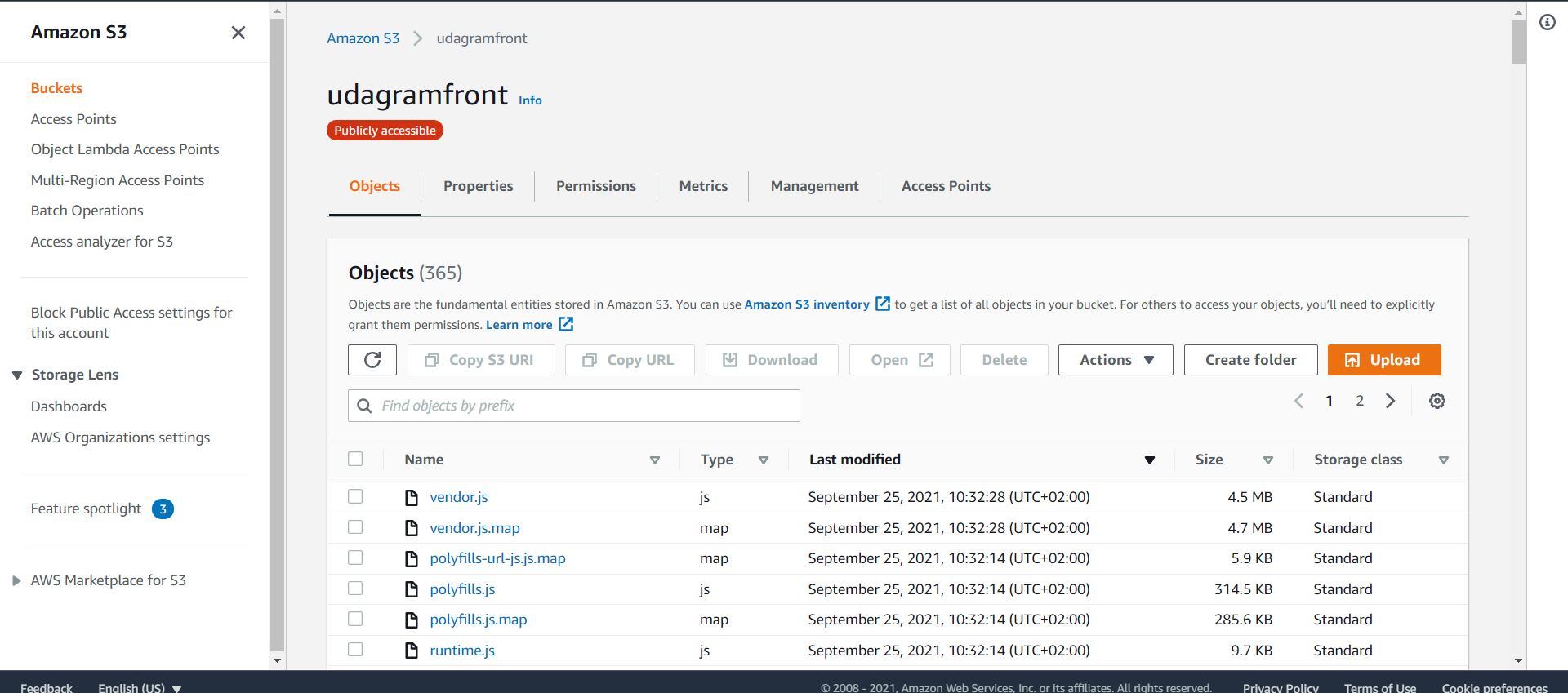Click the file icon next to vendor.js.map
This screenshot has height=693, width=1568.
point(412,528)
